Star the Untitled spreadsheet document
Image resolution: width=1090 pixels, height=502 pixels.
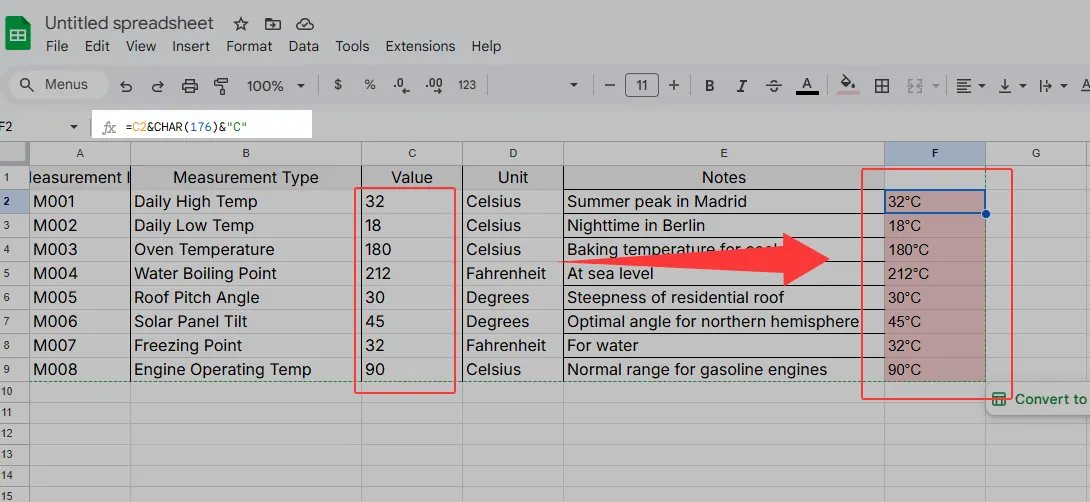pyautogui.click(x=241, y=23)
